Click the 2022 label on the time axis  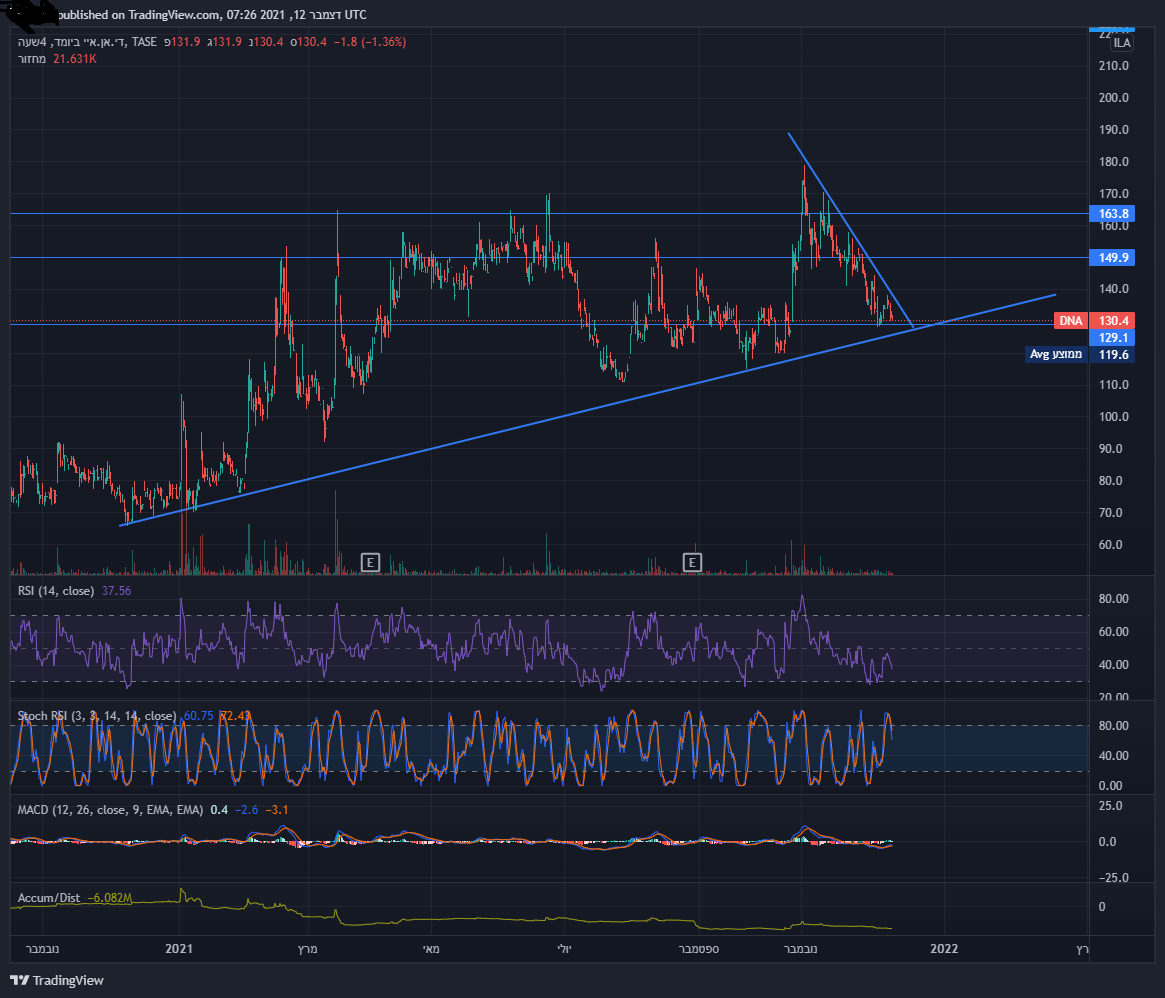944,948
